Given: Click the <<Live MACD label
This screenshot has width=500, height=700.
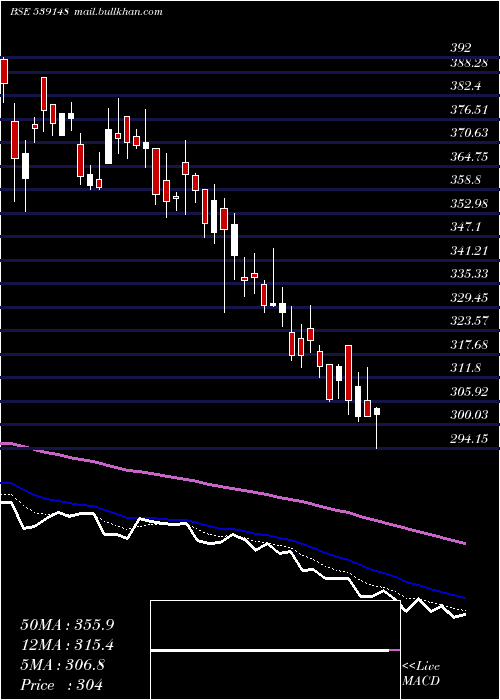Looking at the screenshot, I should coord(421,674).
